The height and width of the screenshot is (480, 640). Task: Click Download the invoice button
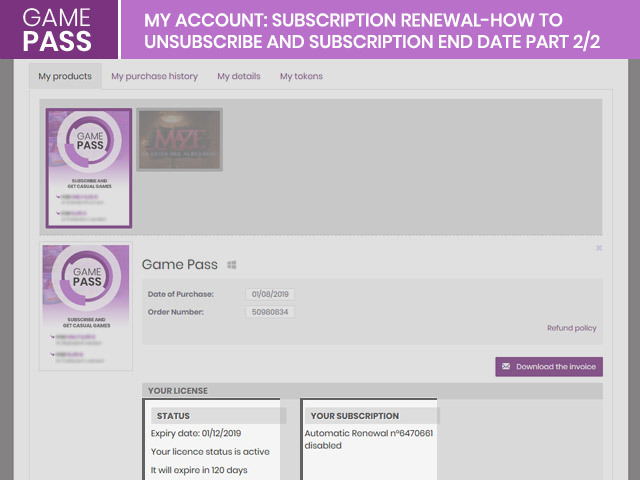[x=549, y=367]
